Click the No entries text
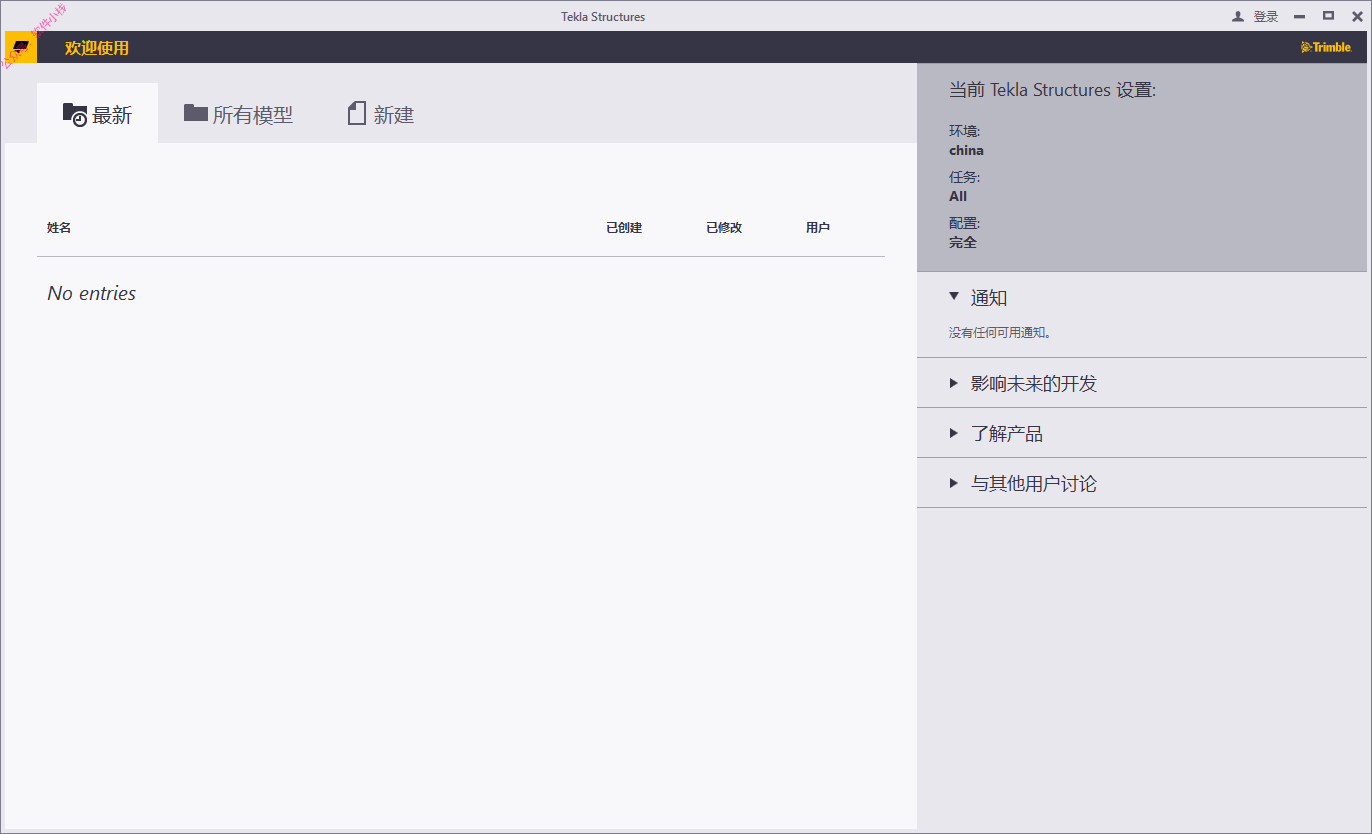The height and width of the screenshot is (834, 1372). [x=91, y=293]
